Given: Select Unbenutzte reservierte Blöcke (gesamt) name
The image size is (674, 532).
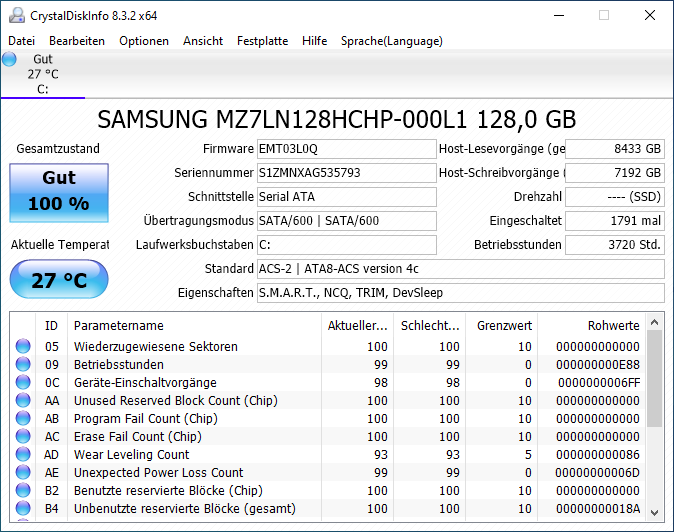Looking at the screenshot, I should [x=185, y=509].
